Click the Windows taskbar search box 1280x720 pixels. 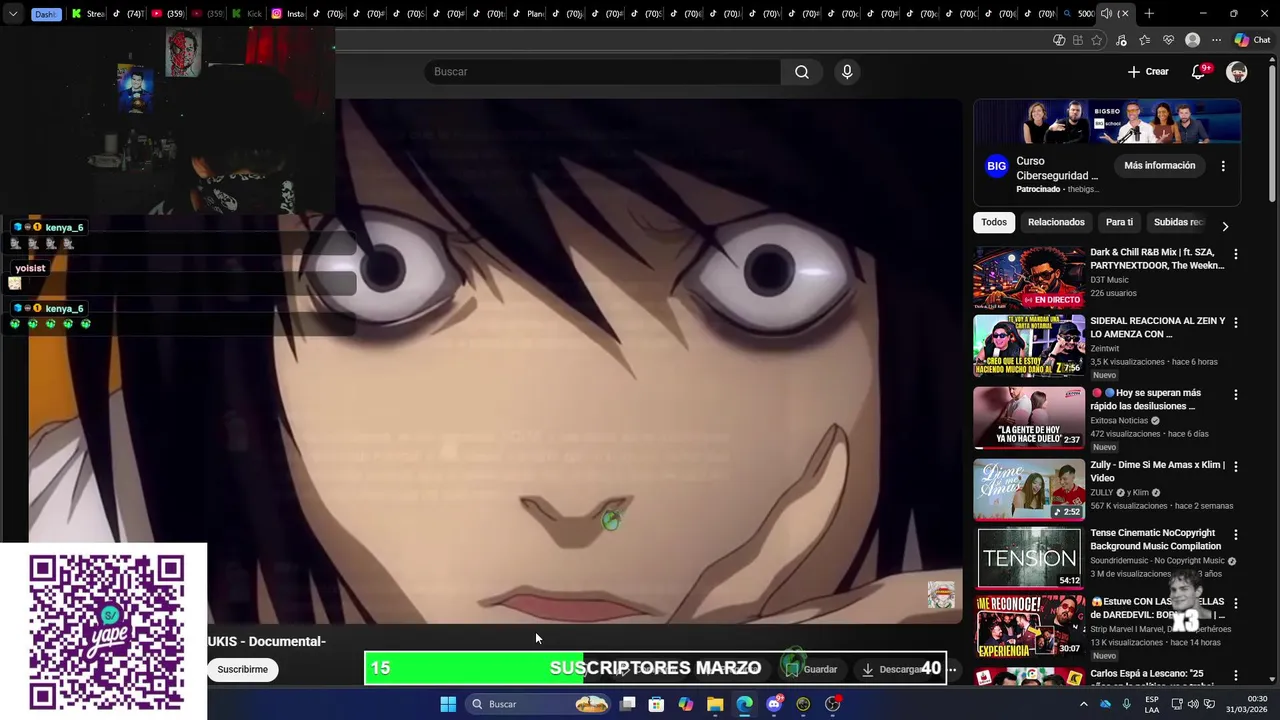538,704
